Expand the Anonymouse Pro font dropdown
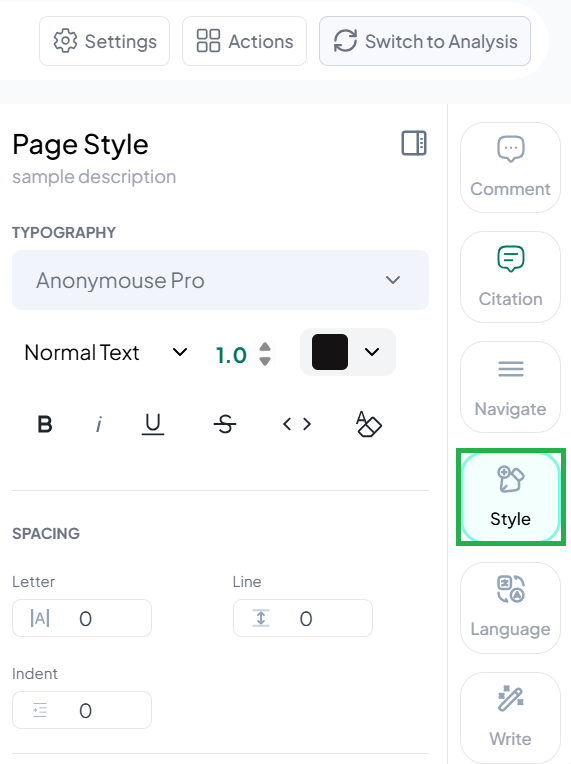This screenshot has height=764, width=571. tap(220, 280)
